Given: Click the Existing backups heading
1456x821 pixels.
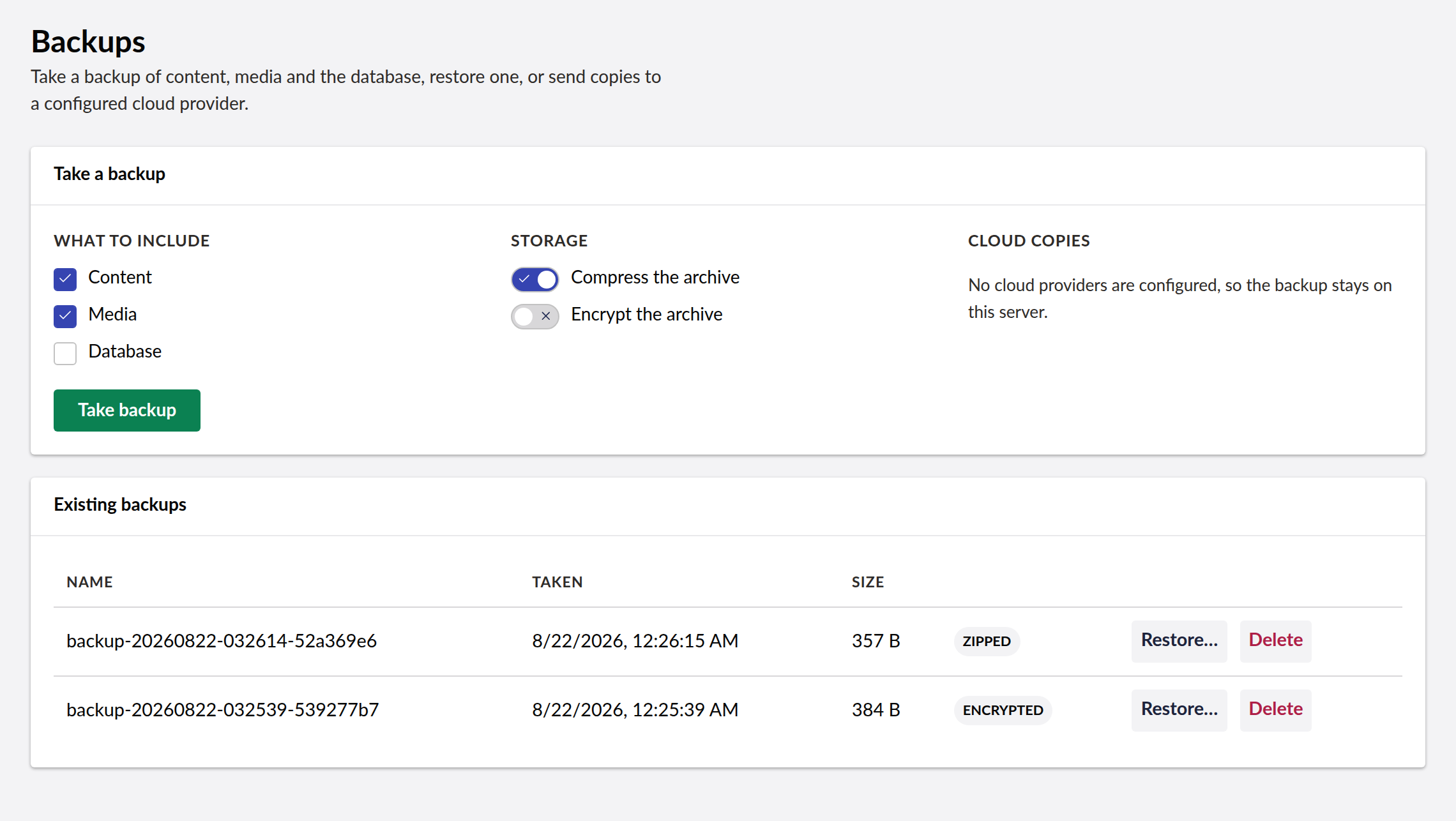Looking at the screenshot, I should pos(120,504).
